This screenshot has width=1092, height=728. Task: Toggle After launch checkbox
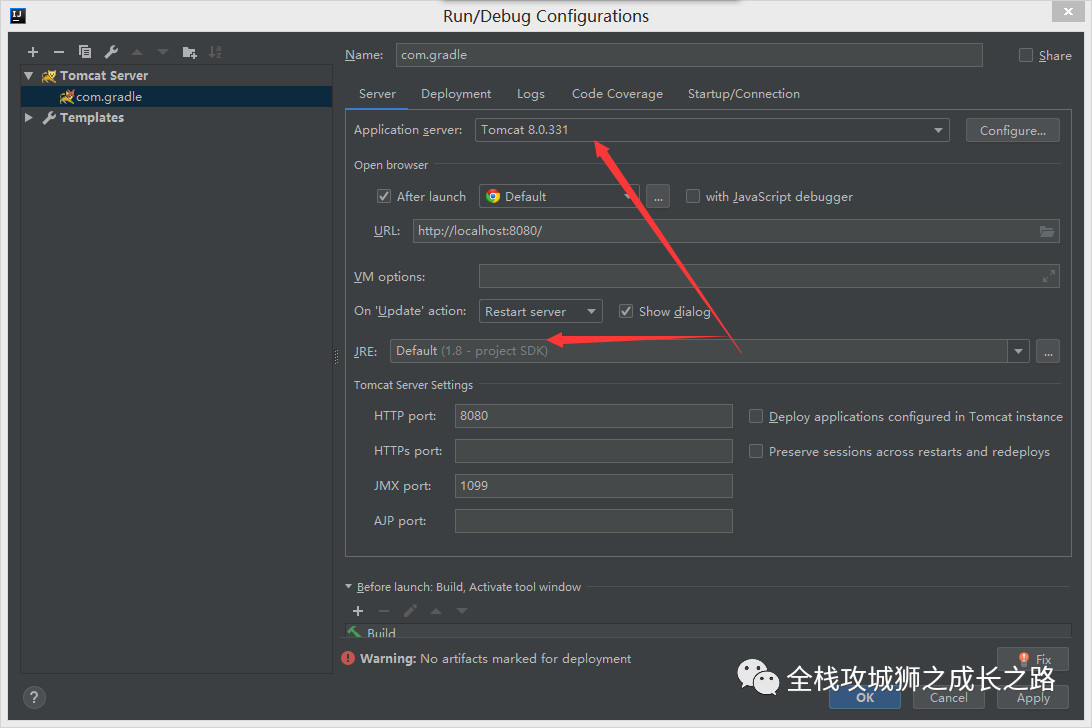(384, 196)
